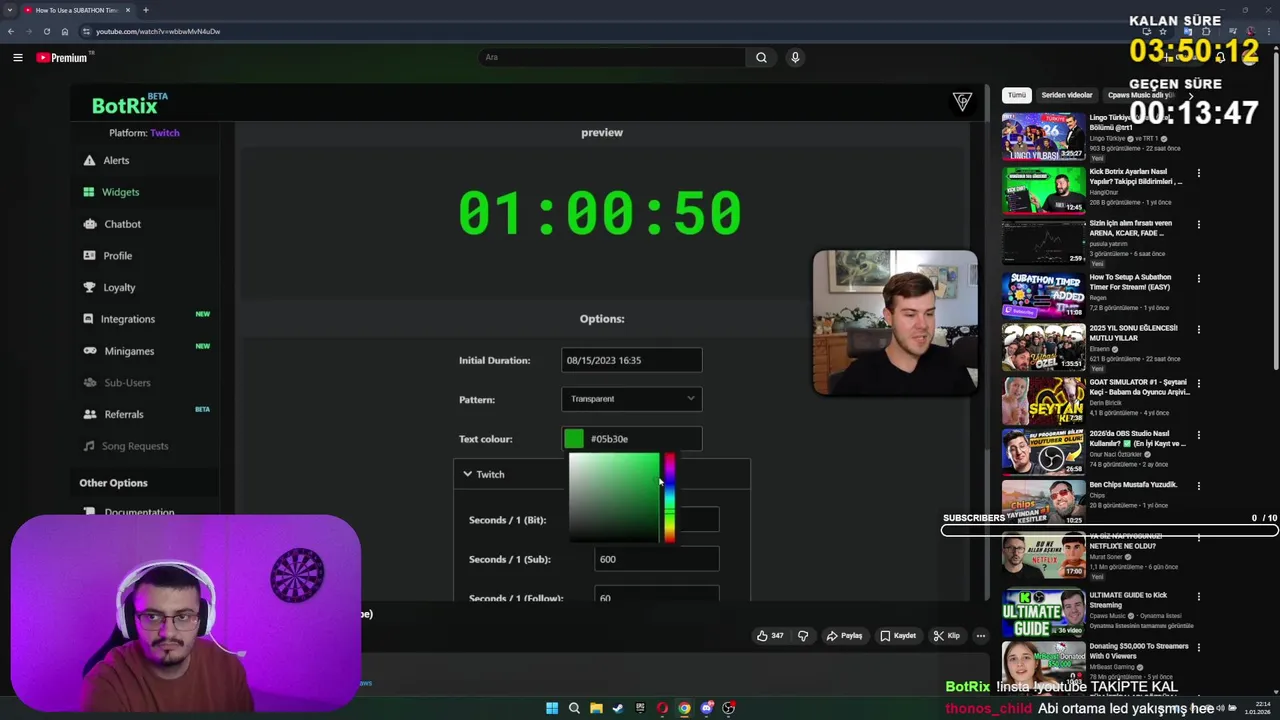This screenshot has width=1280, height=720.
Task: Click the Minigames gamepad icon
Action: 89,351
